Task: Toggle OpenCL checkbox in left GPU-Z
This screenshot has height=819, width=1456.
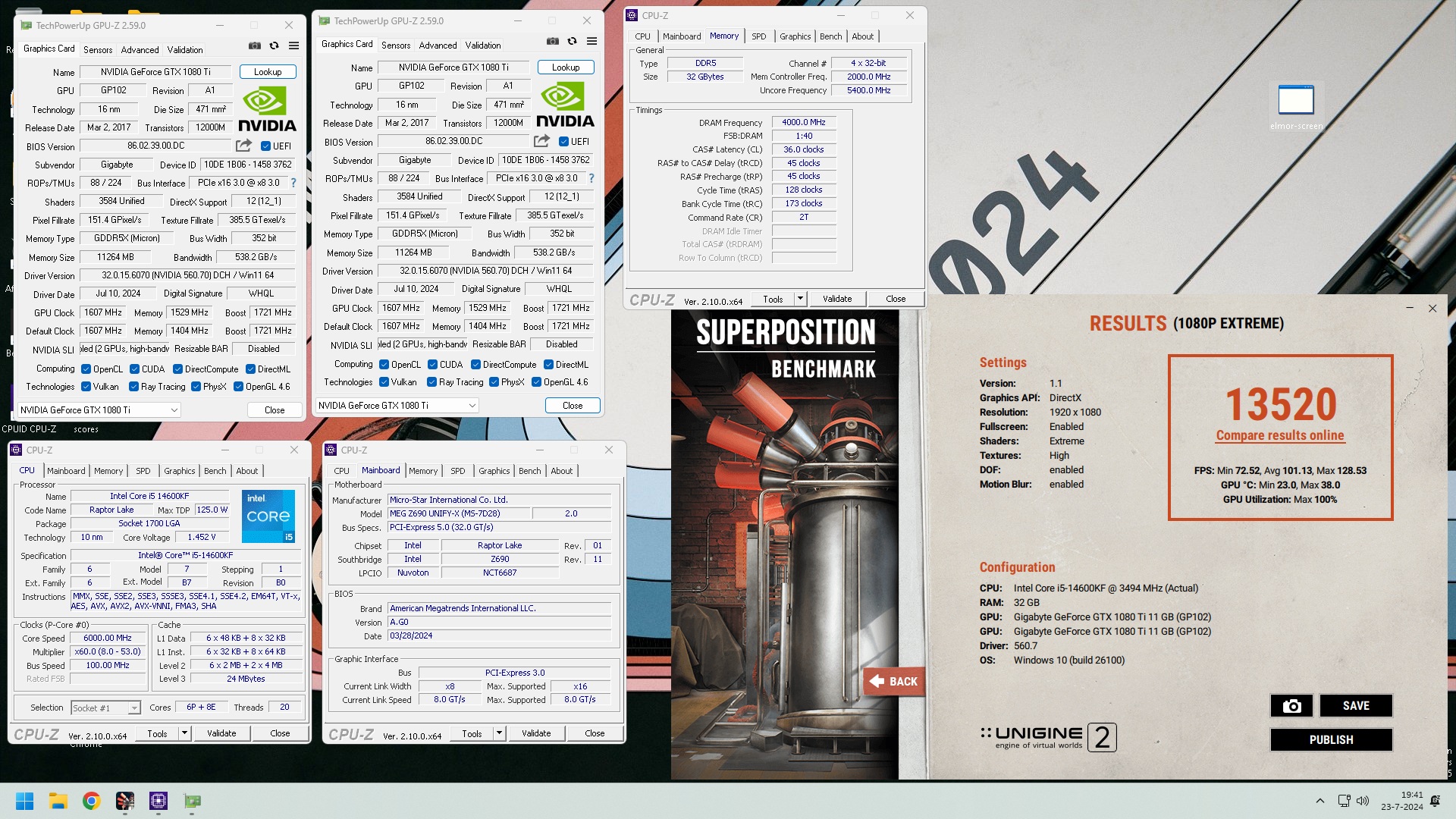Action: tap(86, 369)
